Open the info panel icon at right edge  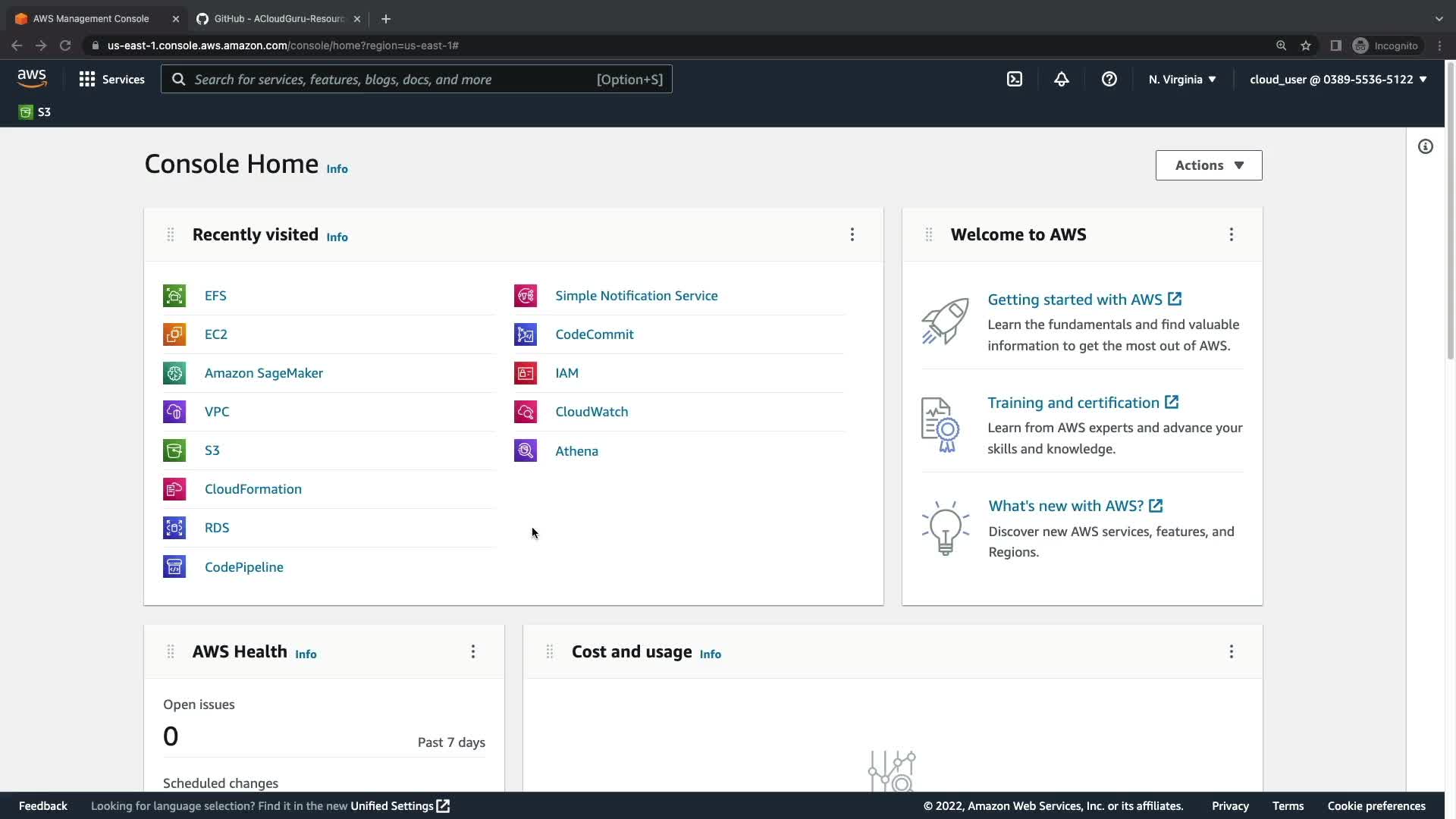coord(1426,146)
